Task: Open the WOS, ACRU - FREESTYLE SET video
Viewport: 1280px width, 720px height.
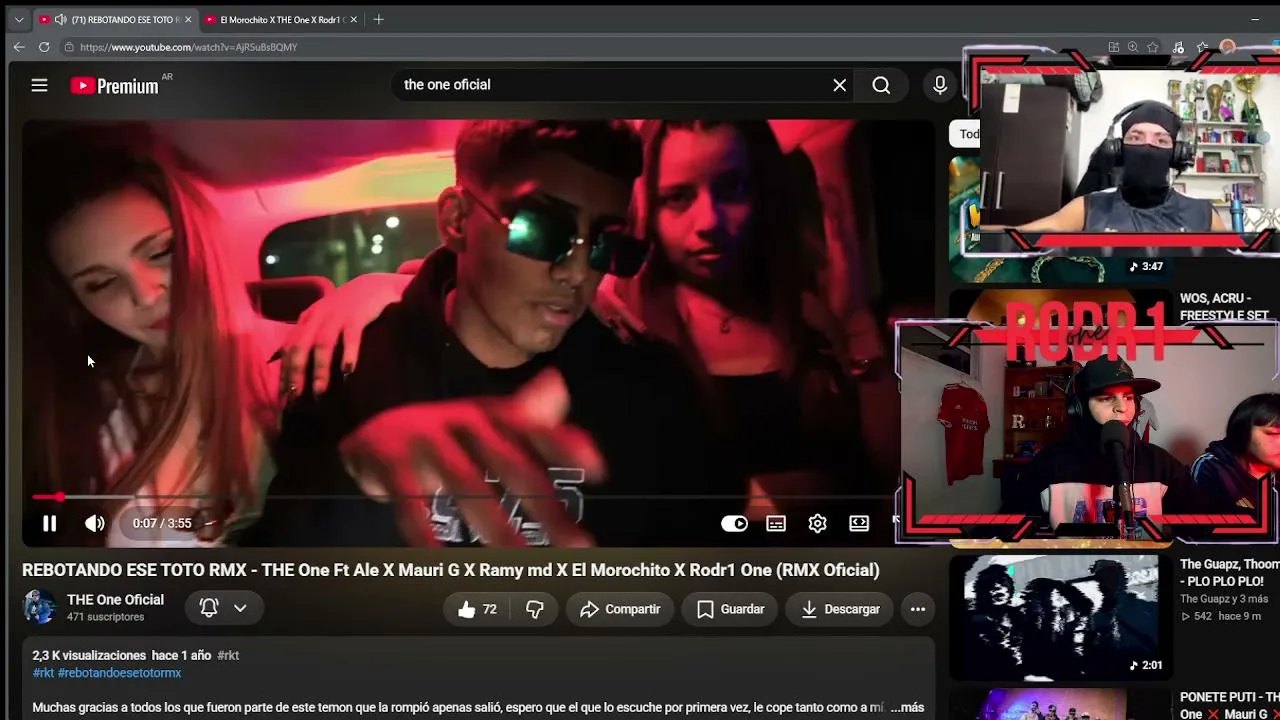Action: click(1224, 307)
